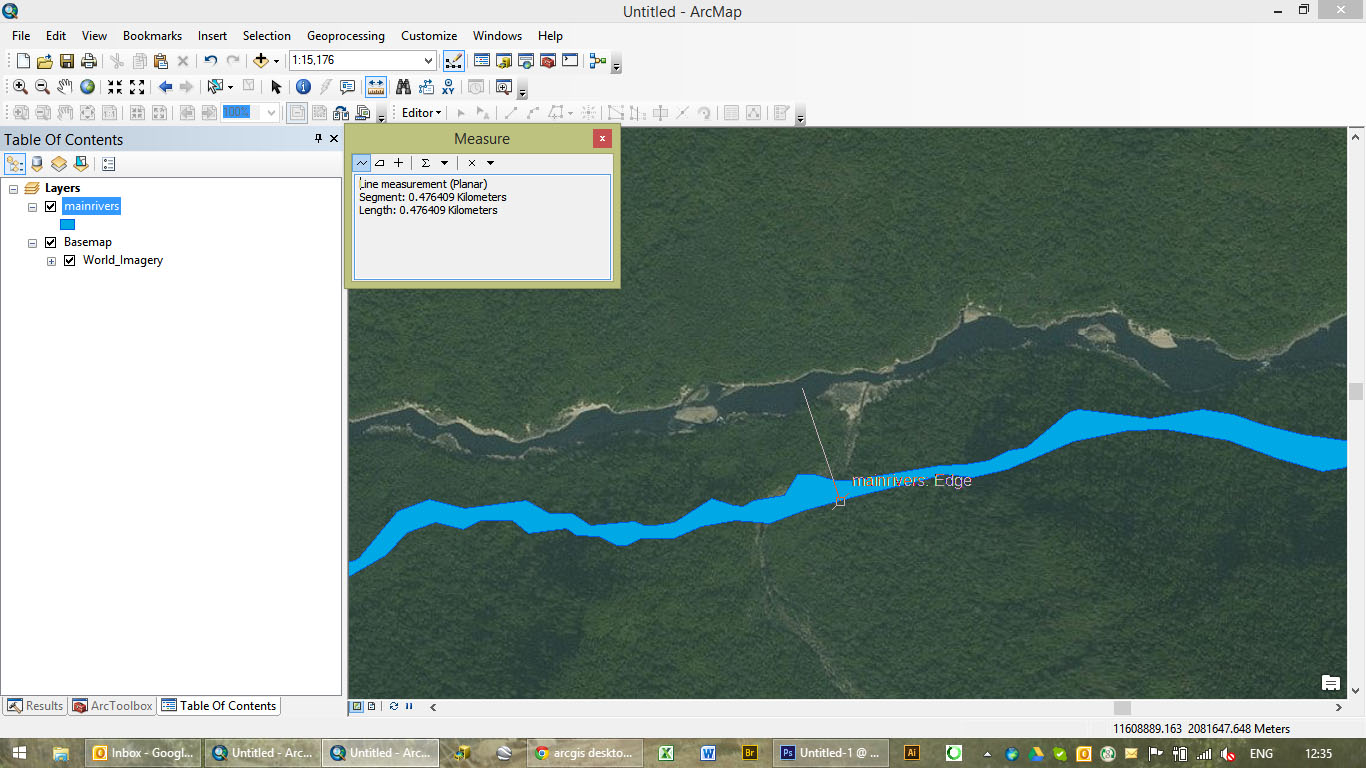Image resolution: width=1366 pixels, height=768 pixels.
Task: Click the Windows Start button
Action: [x=19, y=753]
